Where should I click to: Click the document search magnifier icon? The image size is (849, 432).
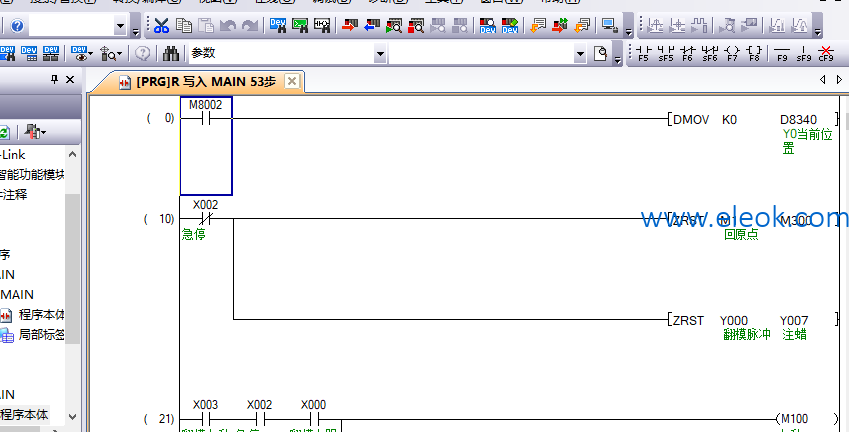[x=600, y=53]
